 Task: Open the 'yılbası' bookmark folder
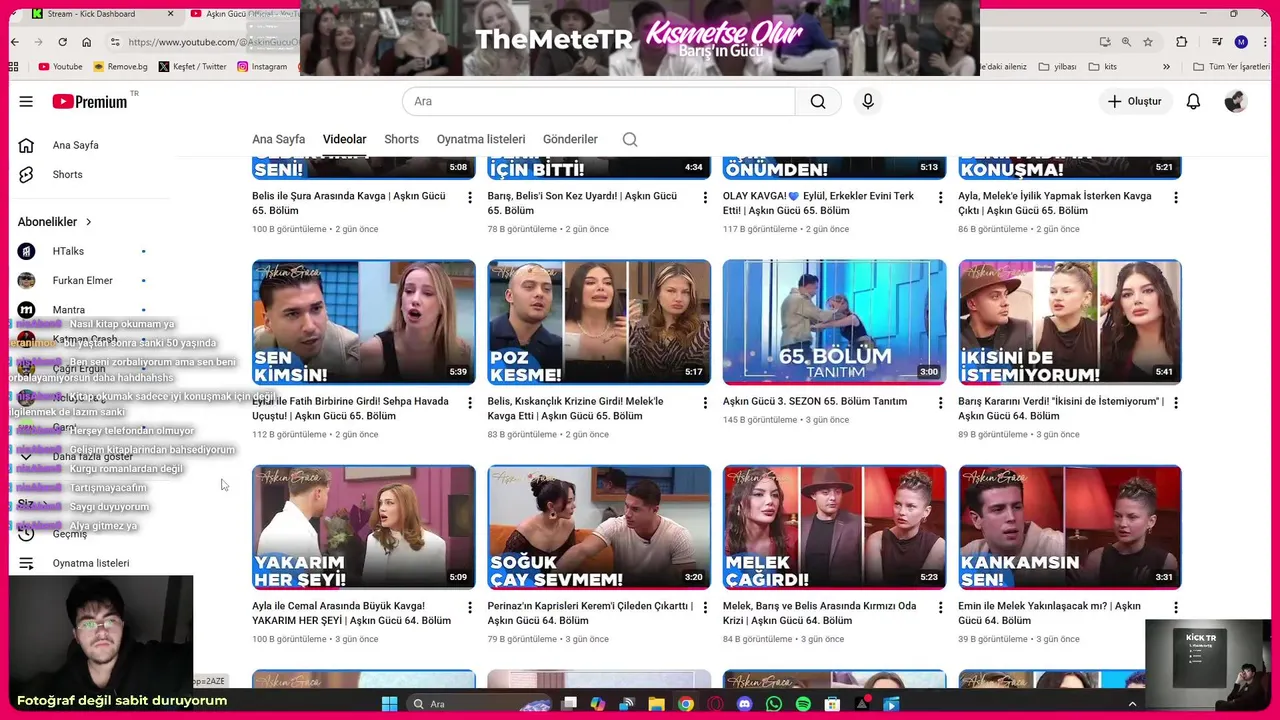click(1057, 67)
